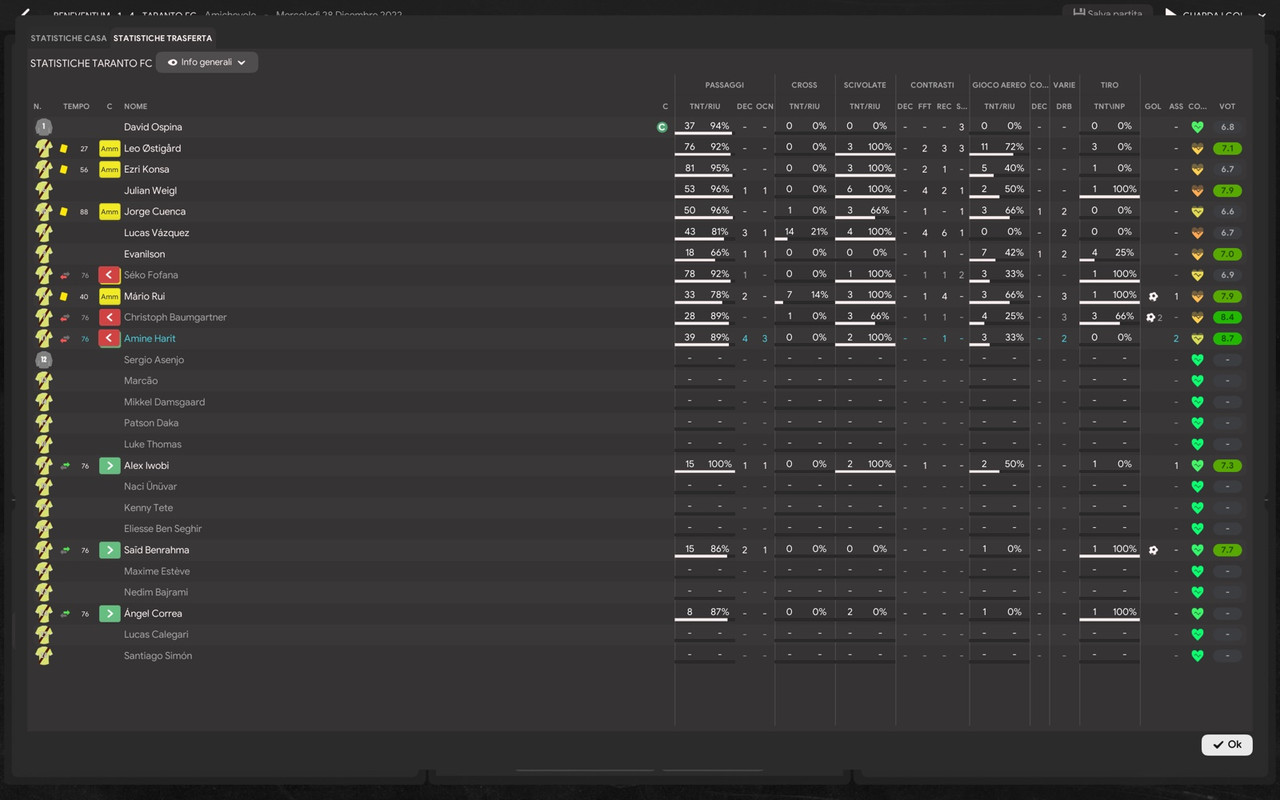Click David Ospina's number 1 goalkeeper icon
Image resolution: width=1280 pixels, height=800 pixels.
click(x=43, y=127)
